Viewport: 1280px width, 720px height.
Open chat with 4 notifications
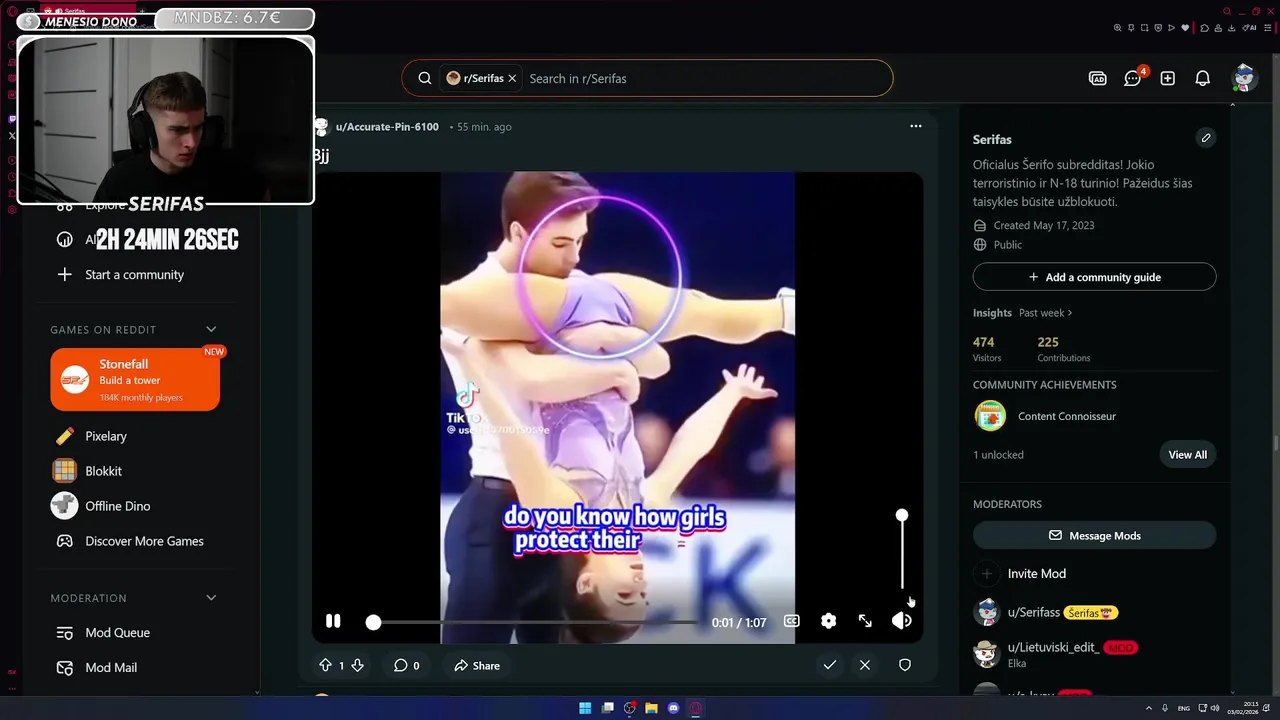pos(1134,77)
